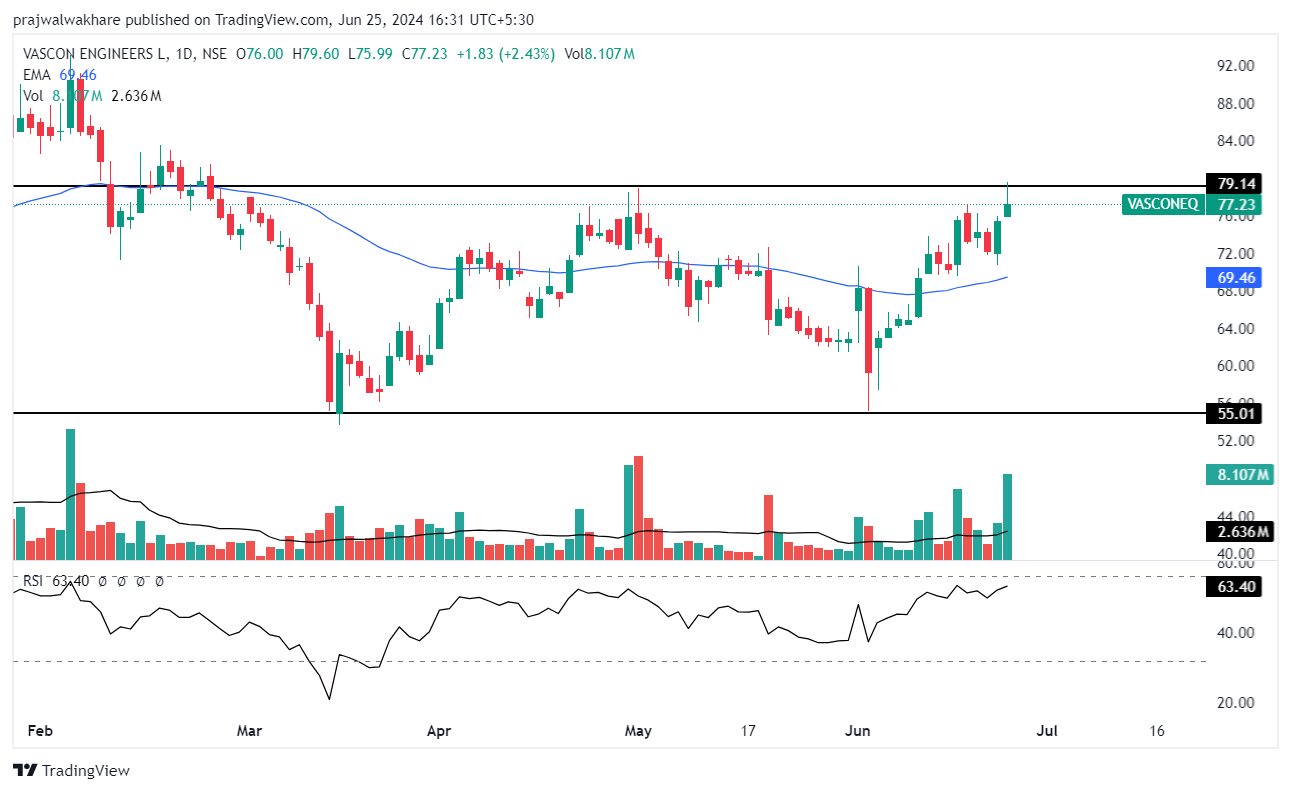Click the upper horizontal resistance line
Screen dimensions: 1291x792
pos(500,186)
